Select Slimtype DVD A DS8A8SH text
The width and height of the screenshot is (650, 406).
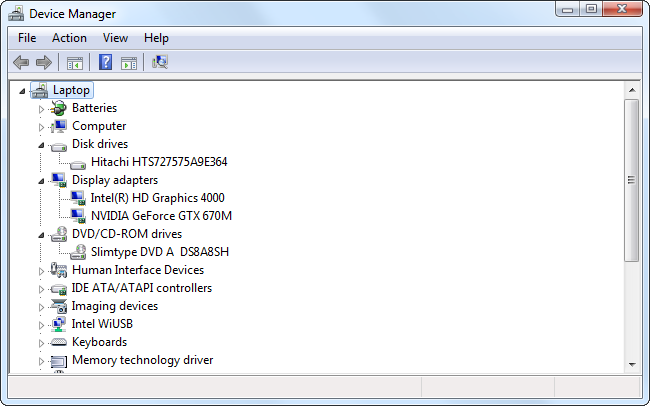(160, 252)
